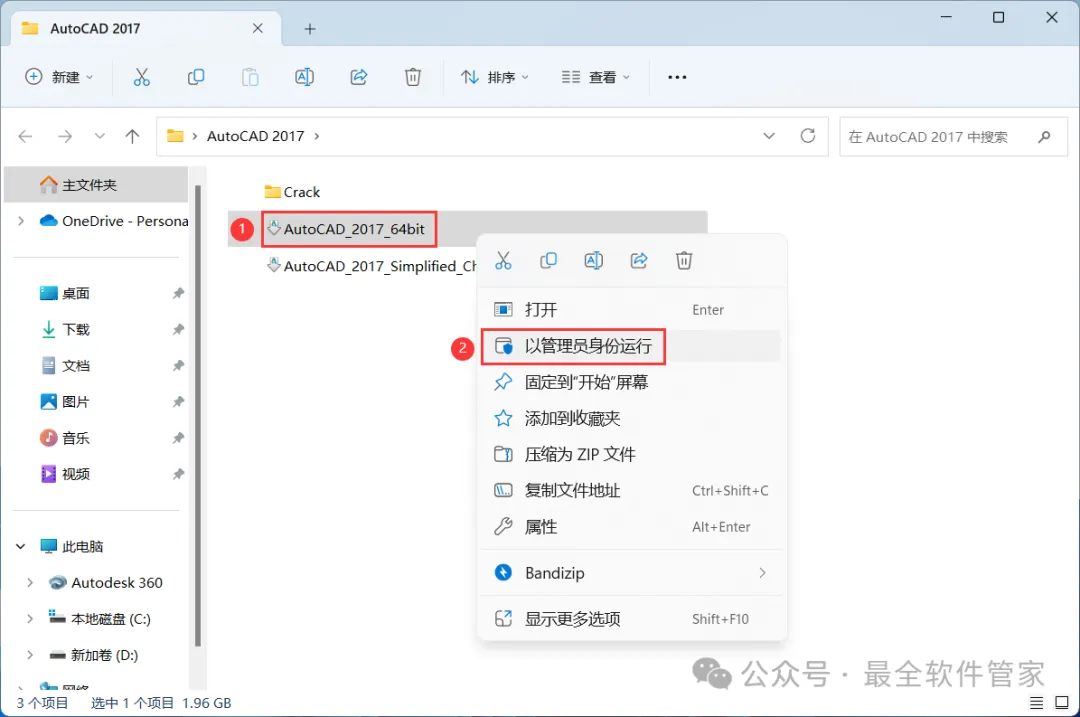Switch to details view in the status bar
The width and height of the screenshot is (1080, 717).
(x=1037, y=703)
